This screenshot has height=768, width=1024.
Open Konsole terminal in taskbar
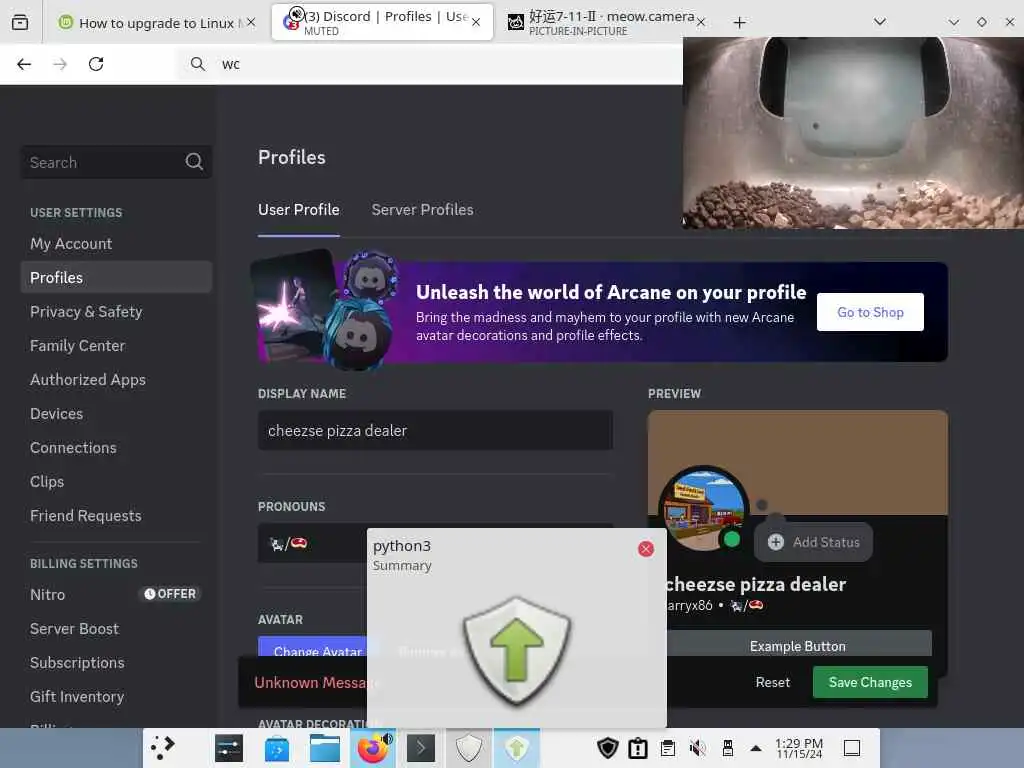point(421,748)
